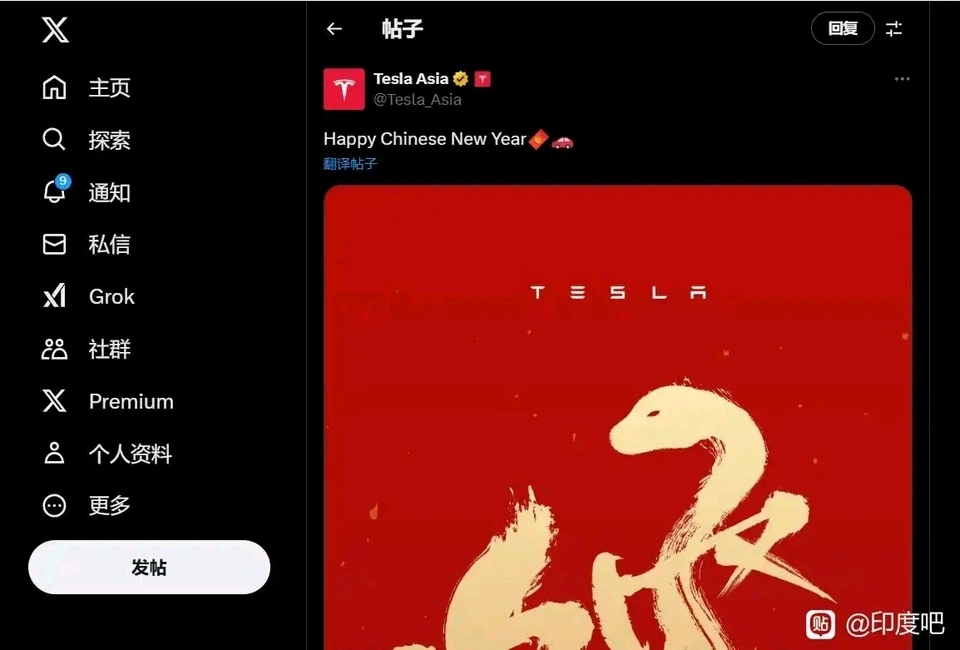Click the @Tesla_Asia handle
This screenshot has height=650, width=960.
point(417,100)
